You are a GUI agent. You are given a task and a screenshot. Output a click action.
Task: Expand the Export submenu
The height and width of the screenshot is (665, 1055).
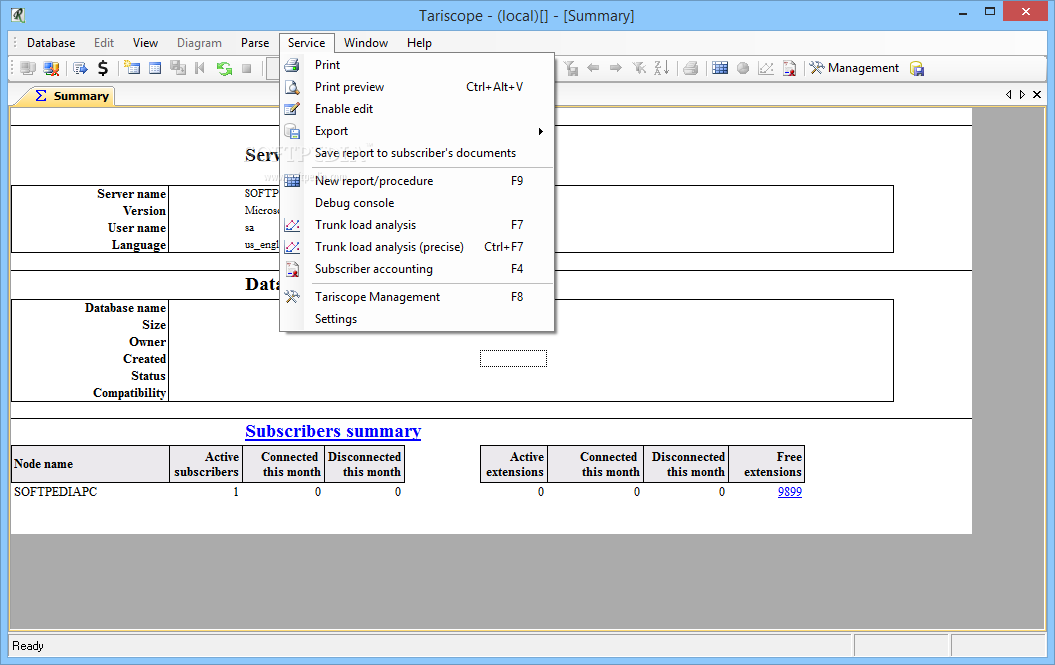(417, 131)
